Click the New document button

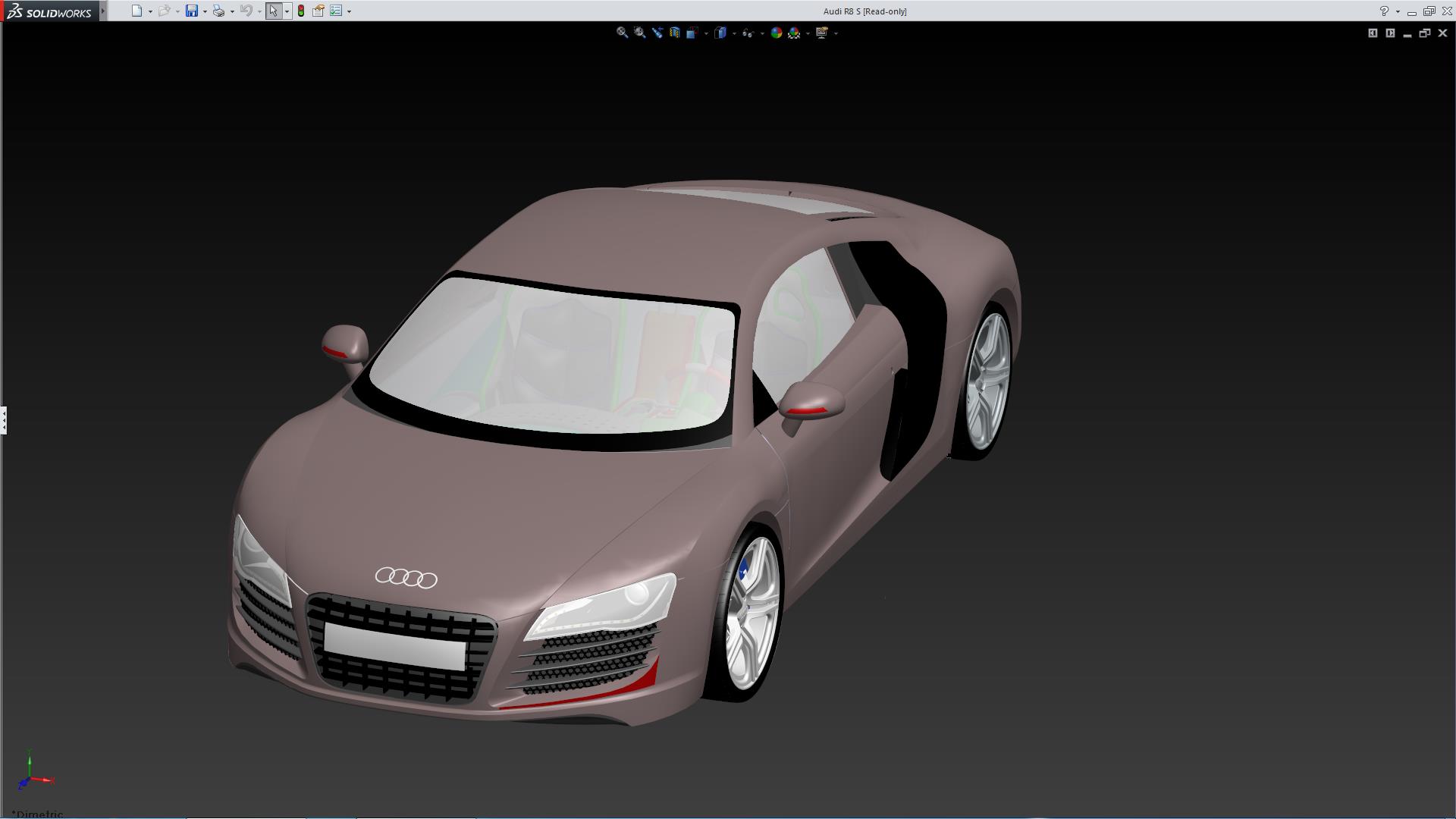click(x=136, y=11)
